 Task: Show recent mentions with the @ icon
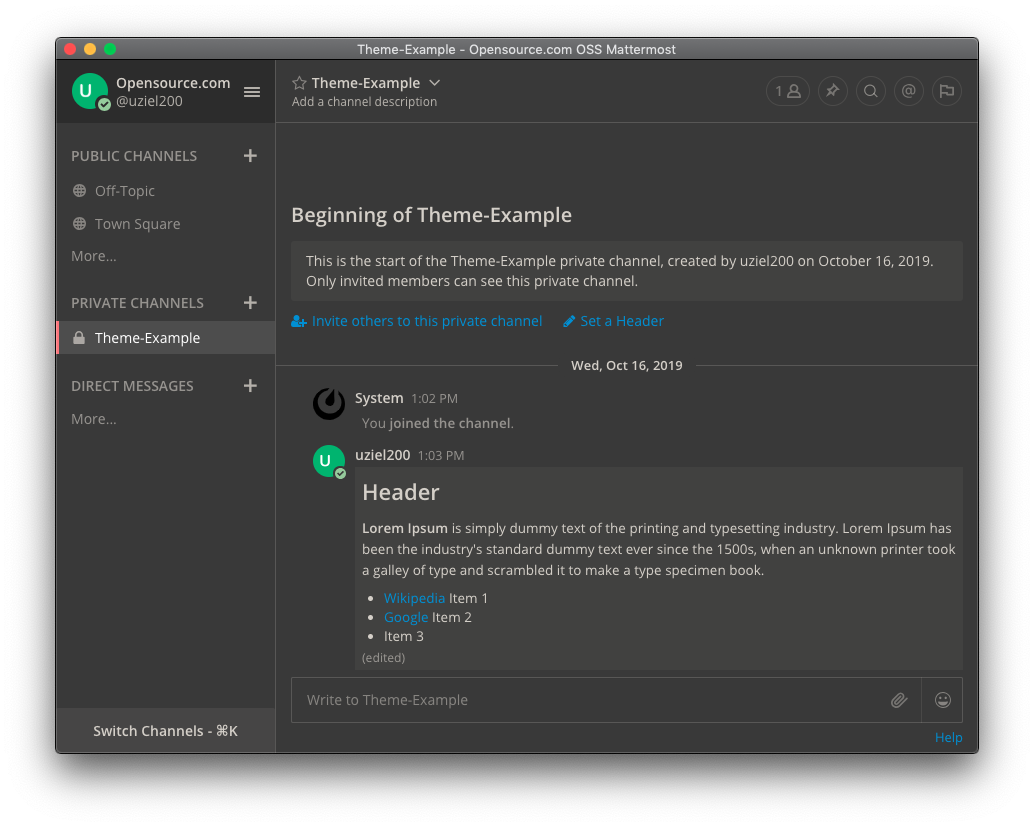909,91
